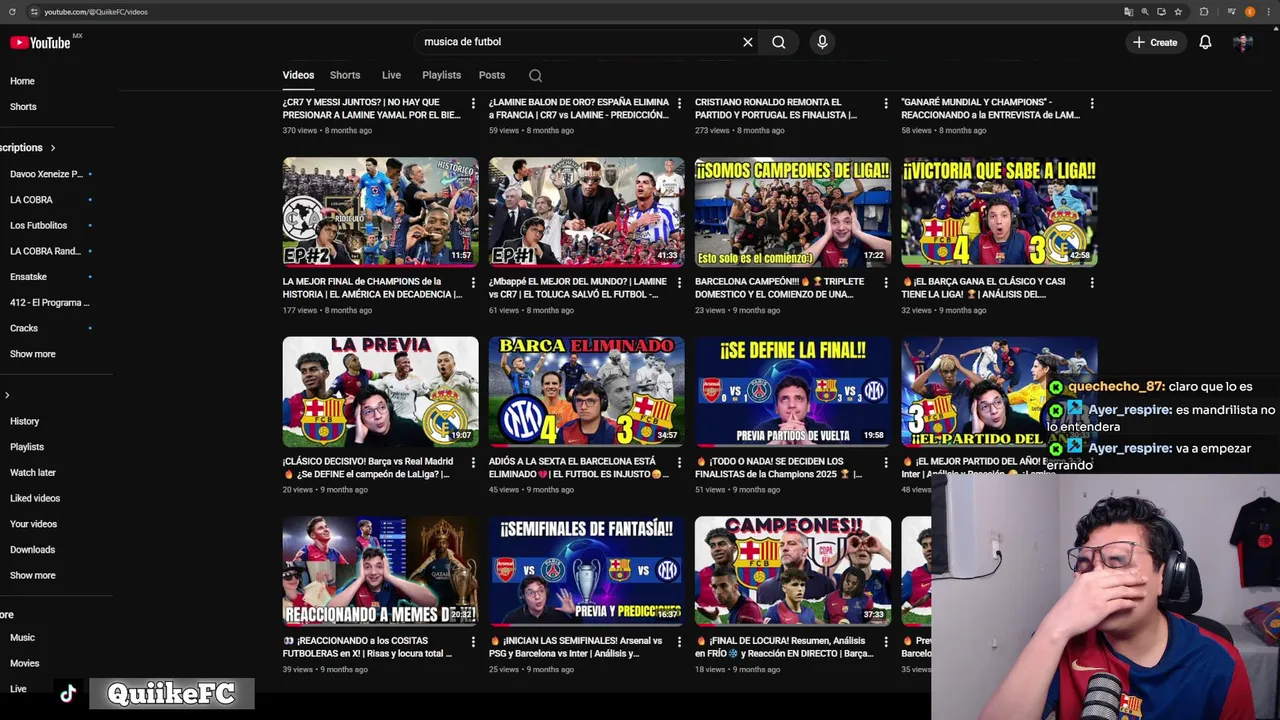
Task: Open the orange browser profile avatar
Action: pos(1250,12)
